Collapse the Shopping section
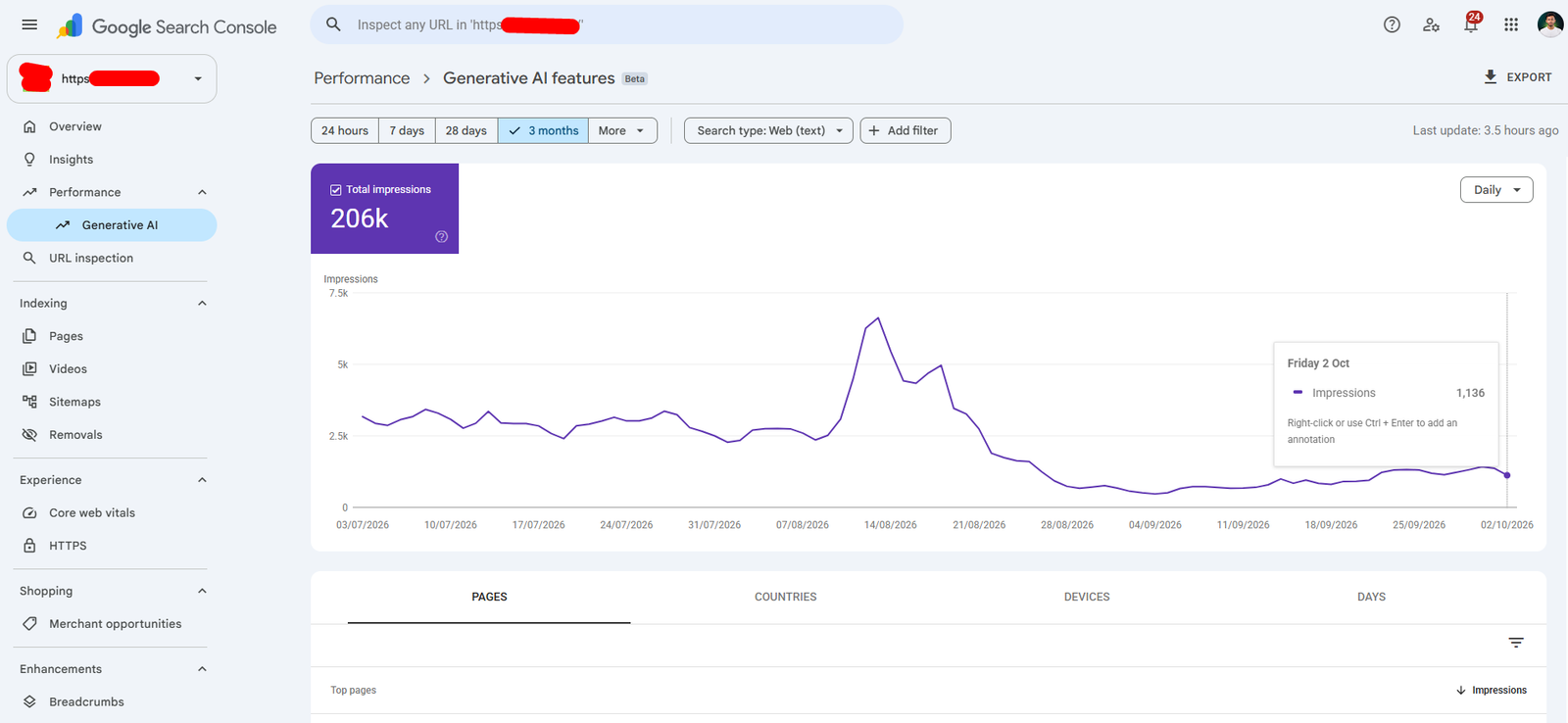This screenshot has height=723, width=1568. [x=202, y=591]
